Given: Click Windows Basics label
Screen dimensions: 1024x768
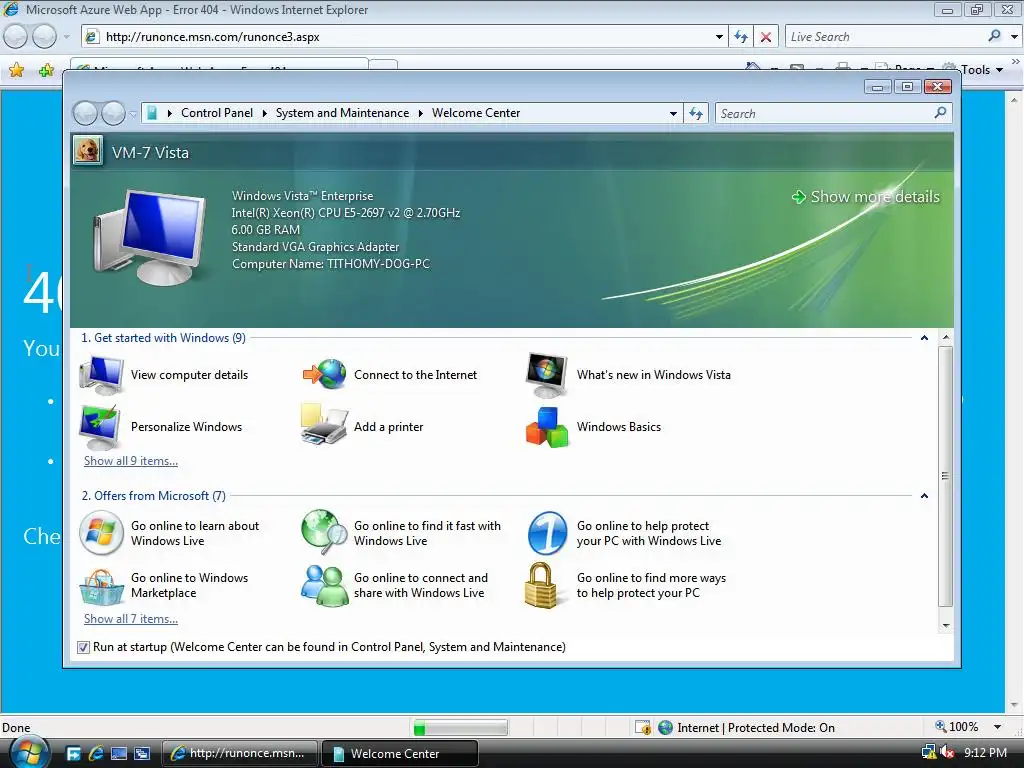Looking at the screenshot, I should coord(618,426).
